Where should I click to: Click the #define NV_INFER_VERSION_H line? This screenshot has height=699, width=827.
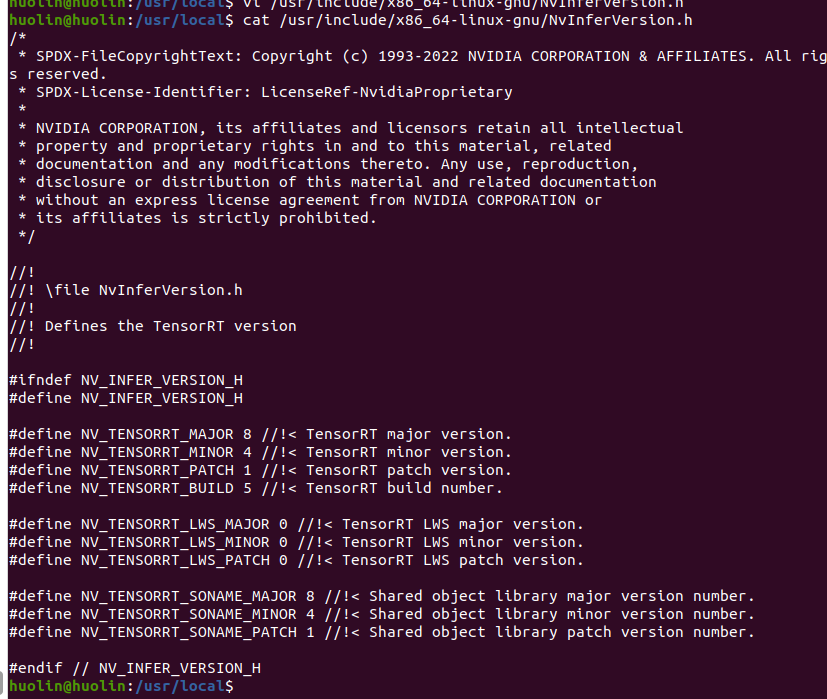(126, 398)
